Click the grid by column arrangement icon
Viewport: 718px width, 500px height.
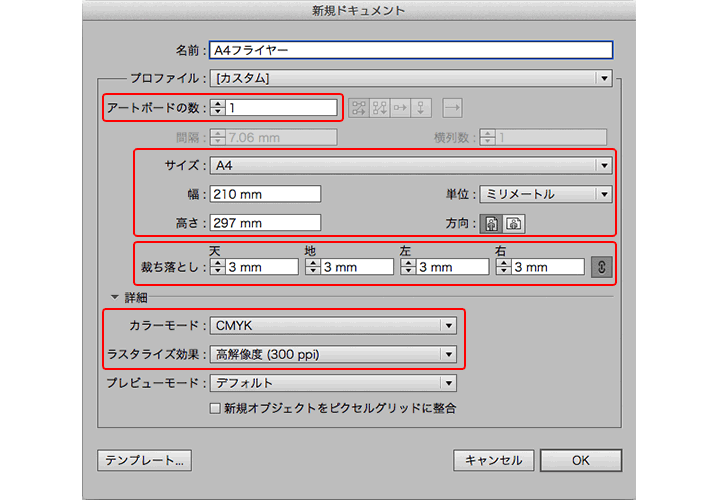[x=379, y=107]
